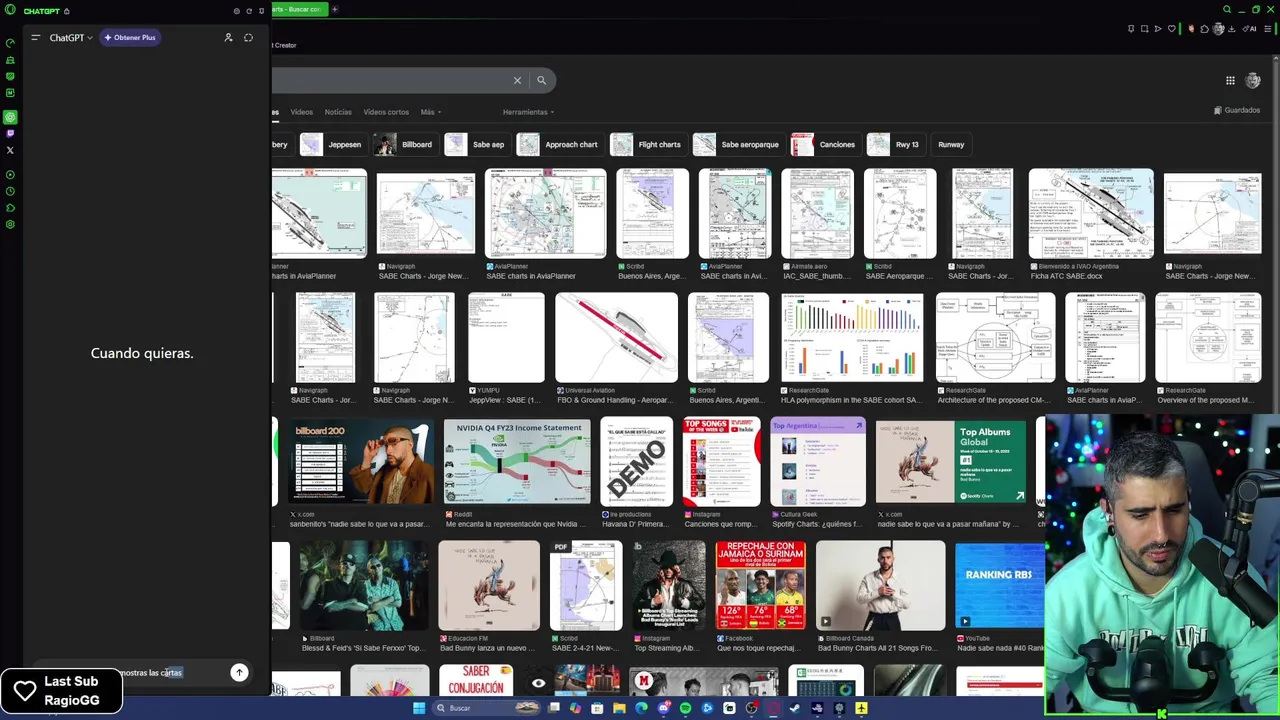This screenshot has width=1280, height=720.
Task: Open GX Control in the Opera sidebar
Action: point(10,43)
